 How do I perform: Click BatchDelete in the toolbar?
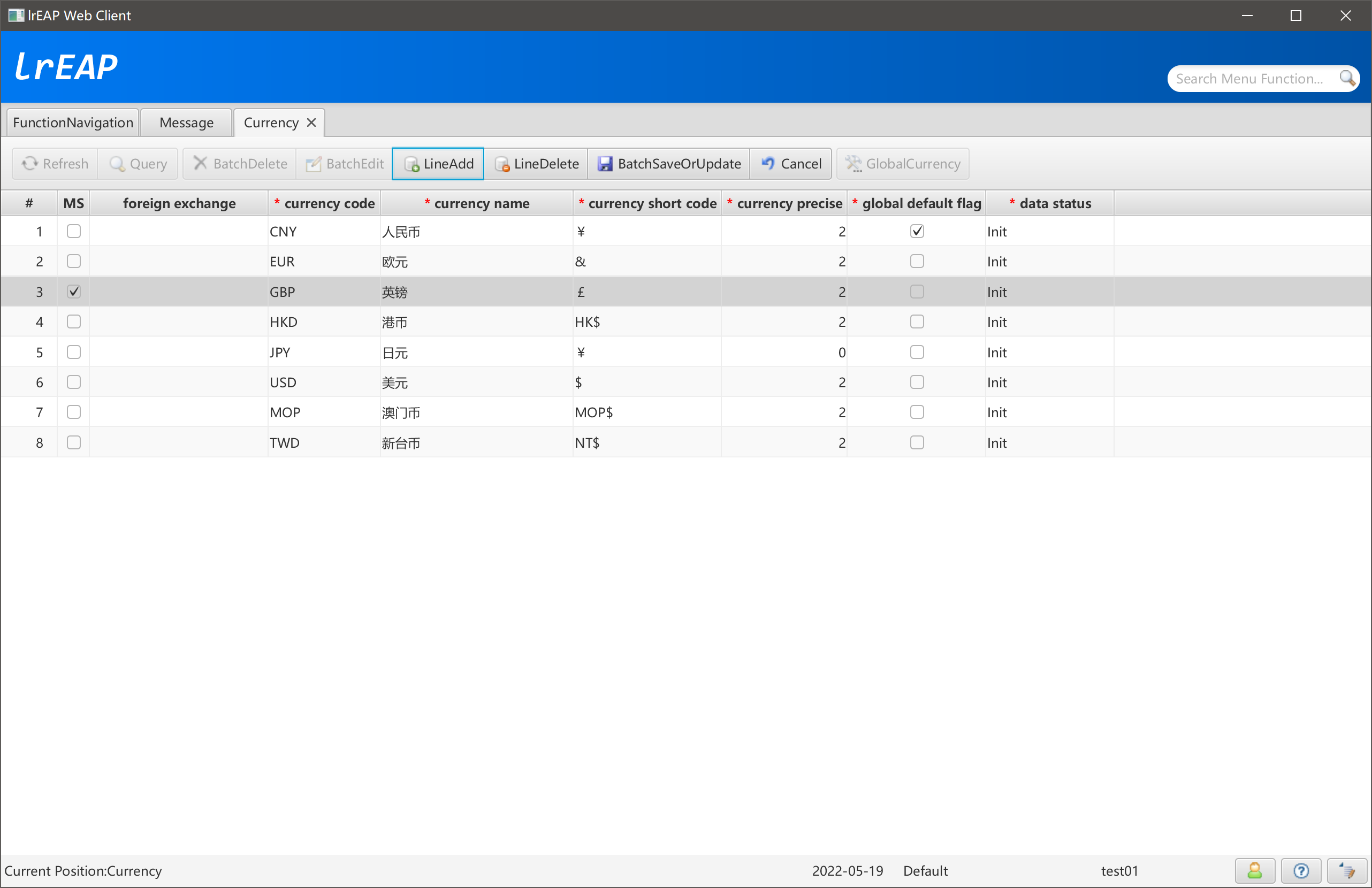click(240, 164)
